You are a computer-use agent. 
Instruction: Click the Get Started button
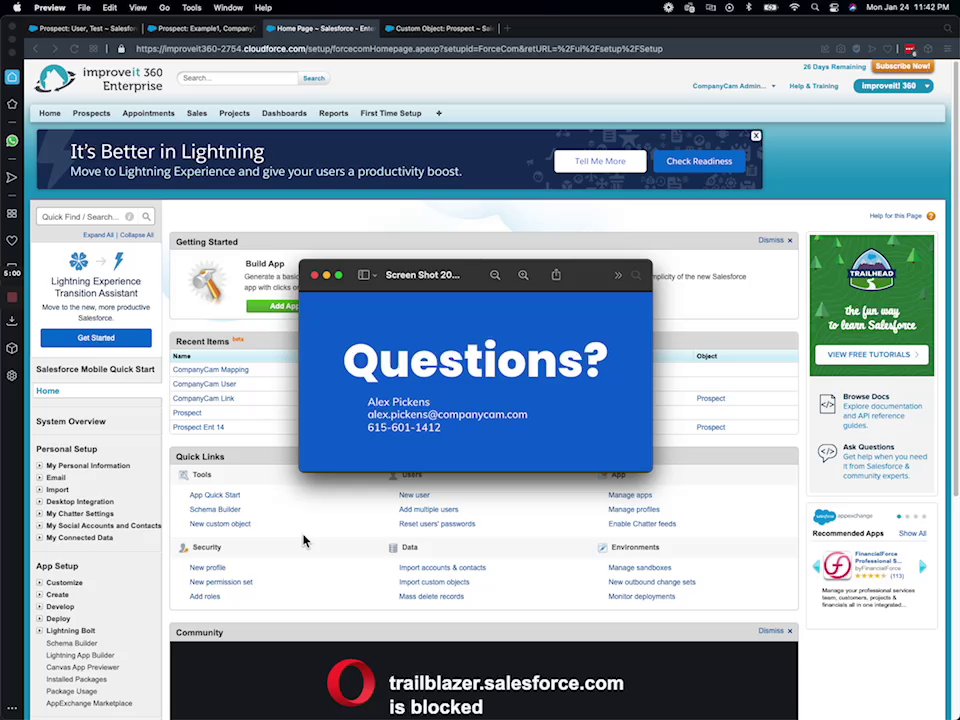coord(96,338)
